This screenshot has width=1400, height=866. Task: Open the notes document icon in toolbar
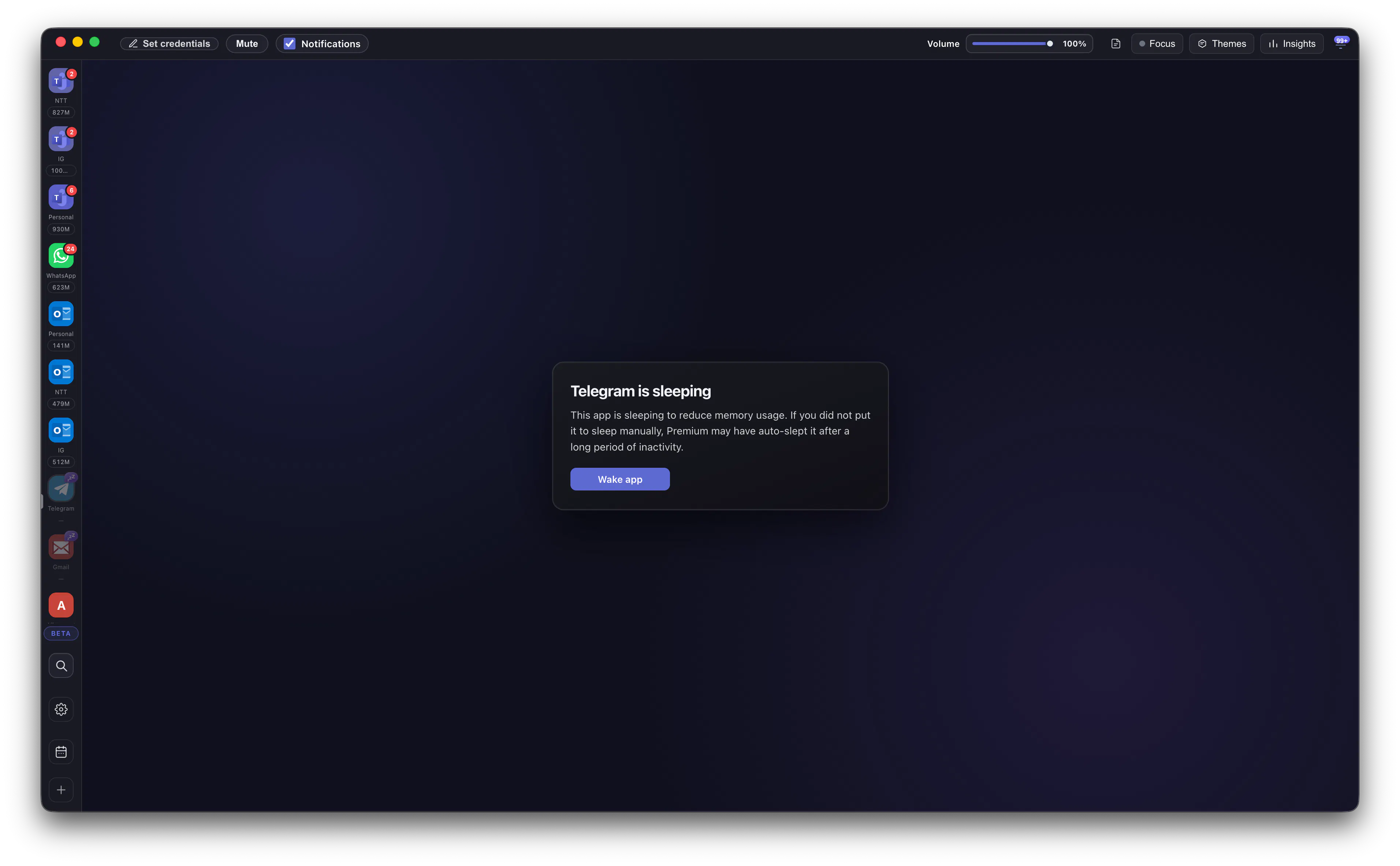tap(1116, 44)
